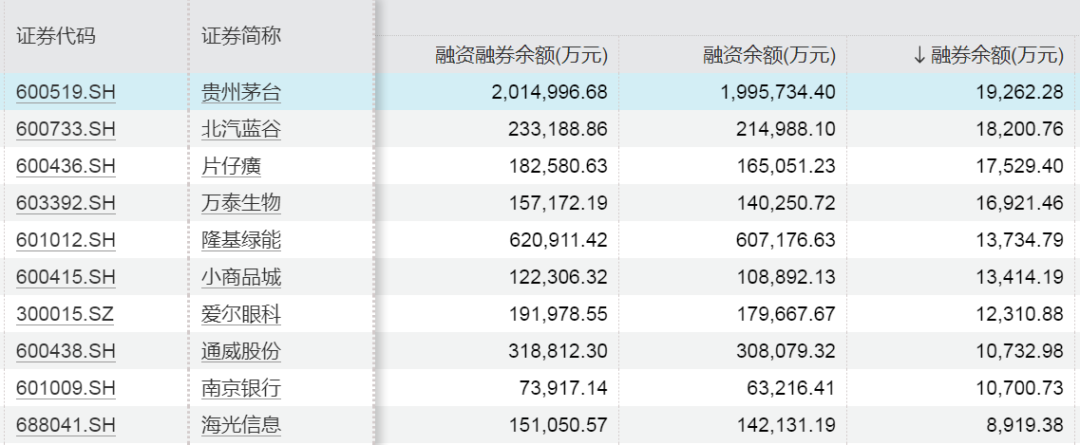Select the 北汽蓝谷 name link
Image resolution: width=1080 pixels, height=445 pixels.
tap(241, 130)
